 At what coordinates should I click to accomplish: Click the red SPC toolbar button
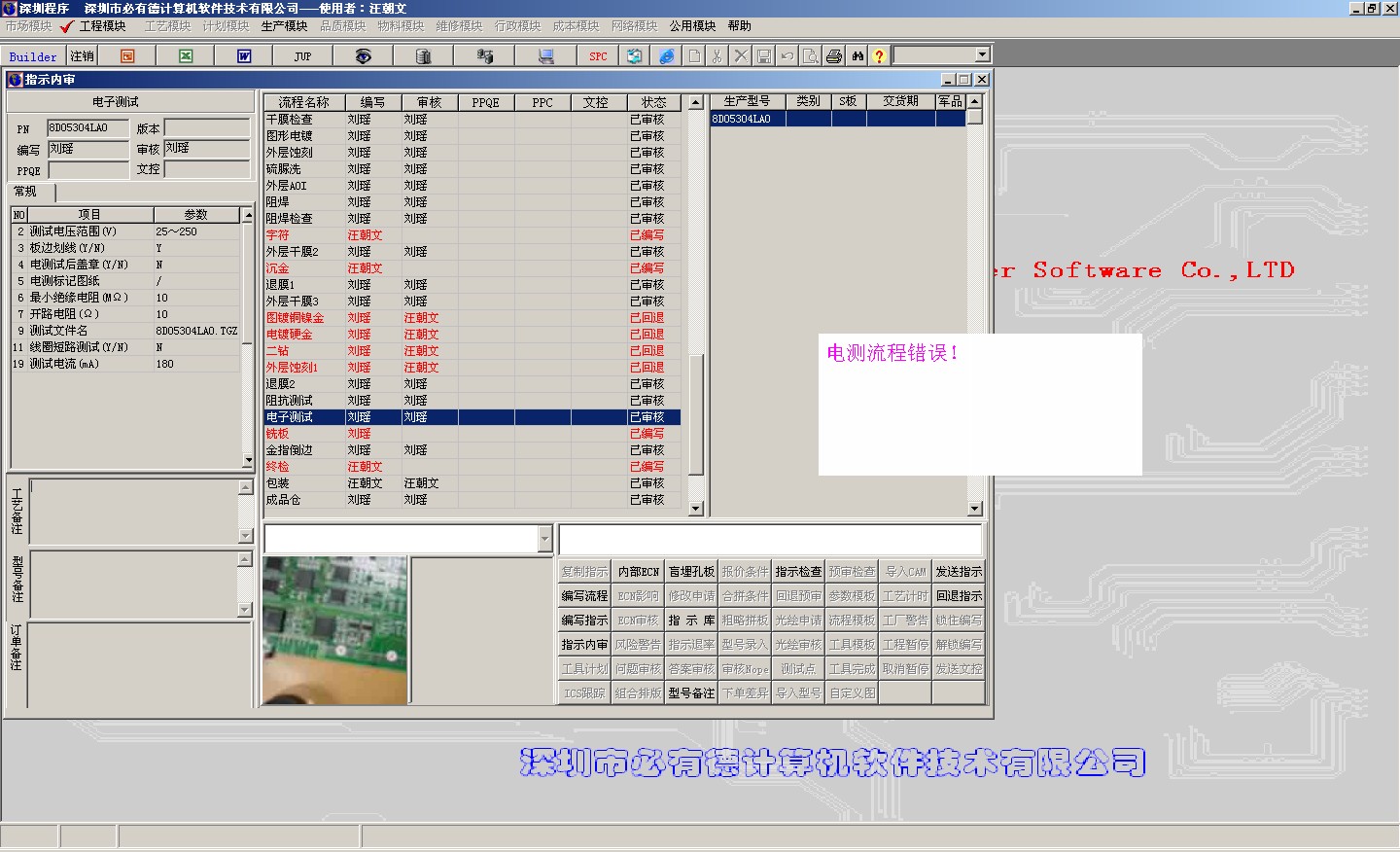pos(598,56)
